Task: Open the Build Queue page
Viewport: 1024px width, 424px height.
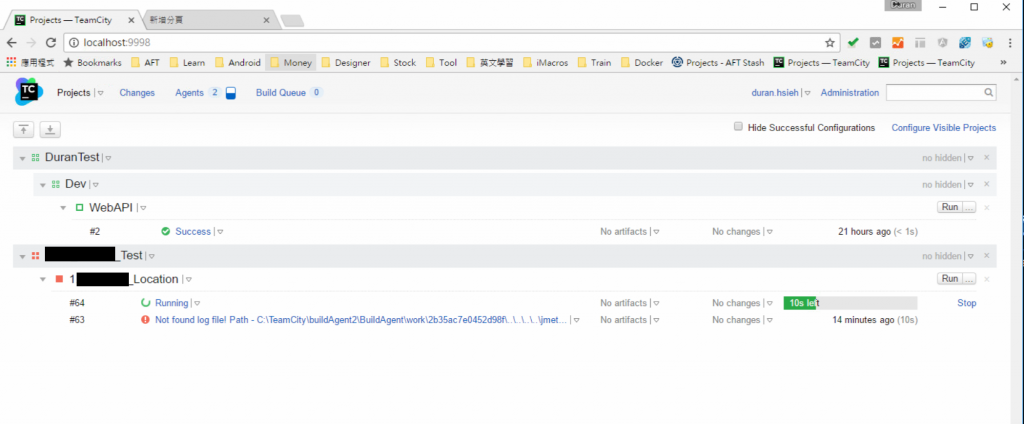Action: 281,93
